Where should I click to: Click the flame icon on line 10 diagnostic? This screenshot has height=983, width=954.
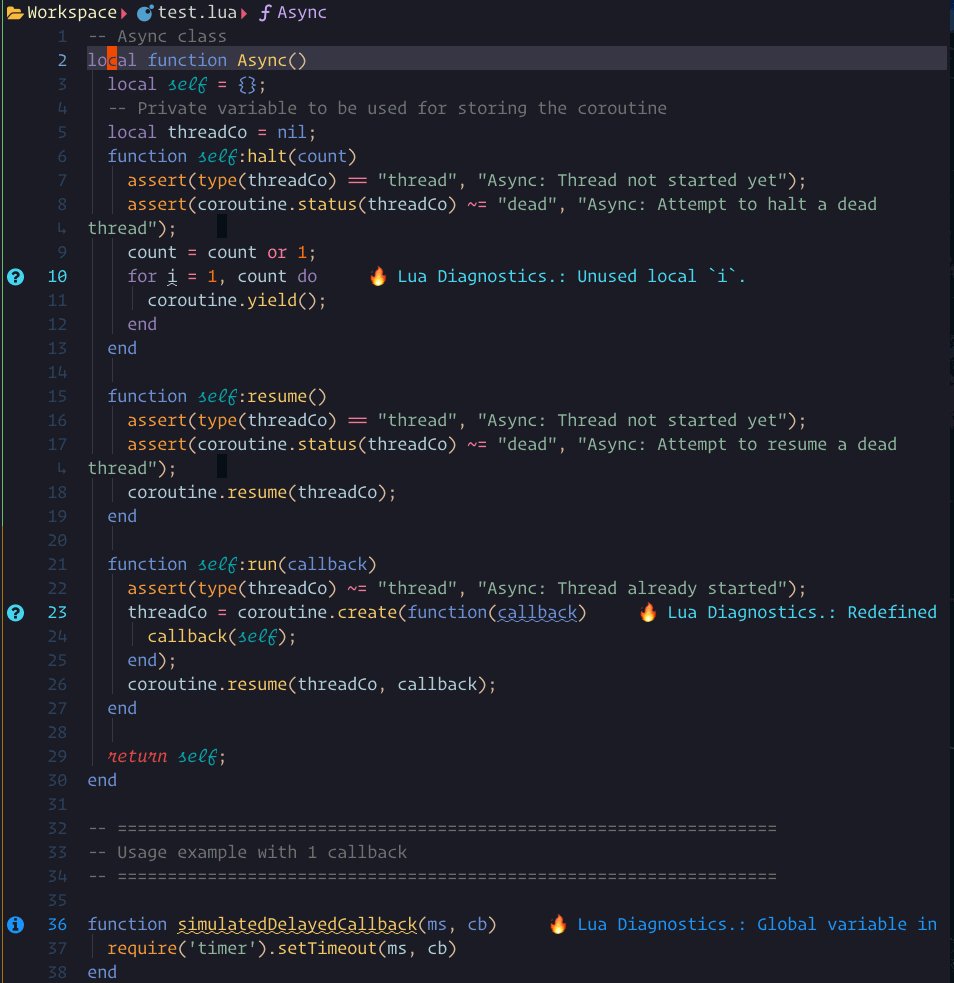pyautogui.click(x=378, y=276)
